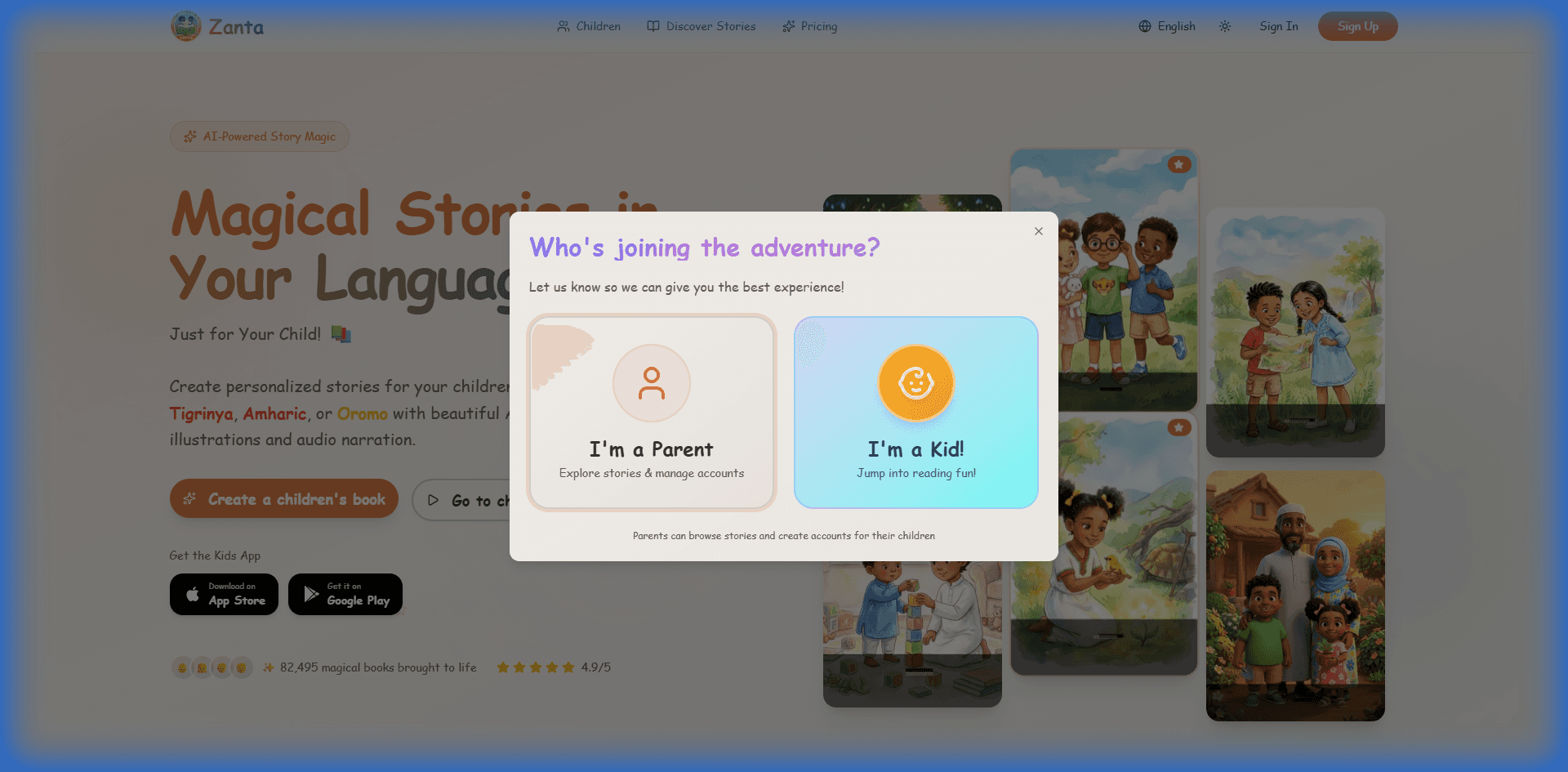This screenshot has height=772, width=1568.
Task: Close the adventure dialog with X
Action: tap(1039, 231)
